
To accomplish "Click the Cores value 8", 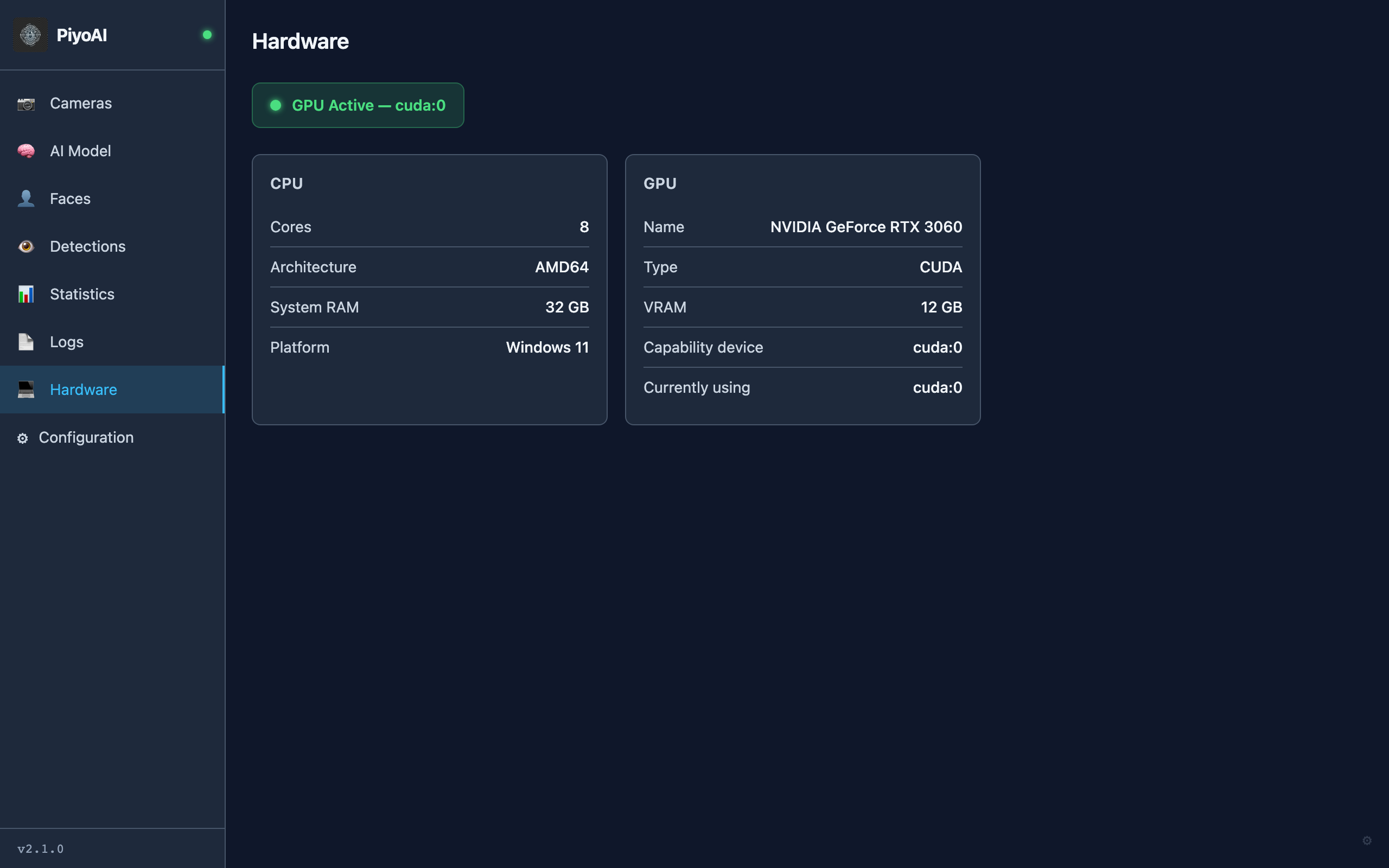I will (x=584, y=227).
